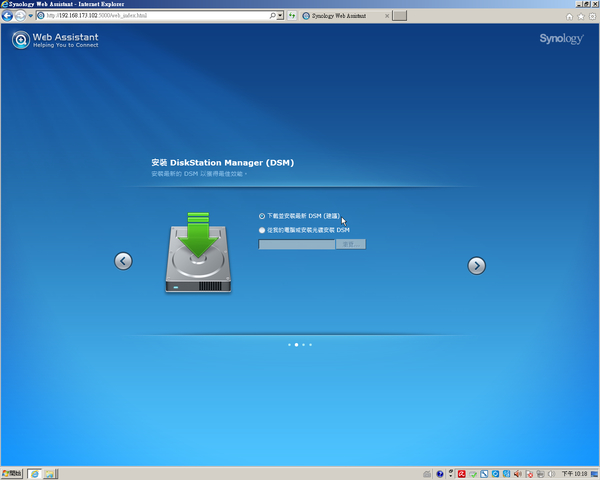600x480 pixels.
Task: Click the file explorer taskbar button
Action: pyautogui.click(x=50, y=474)
